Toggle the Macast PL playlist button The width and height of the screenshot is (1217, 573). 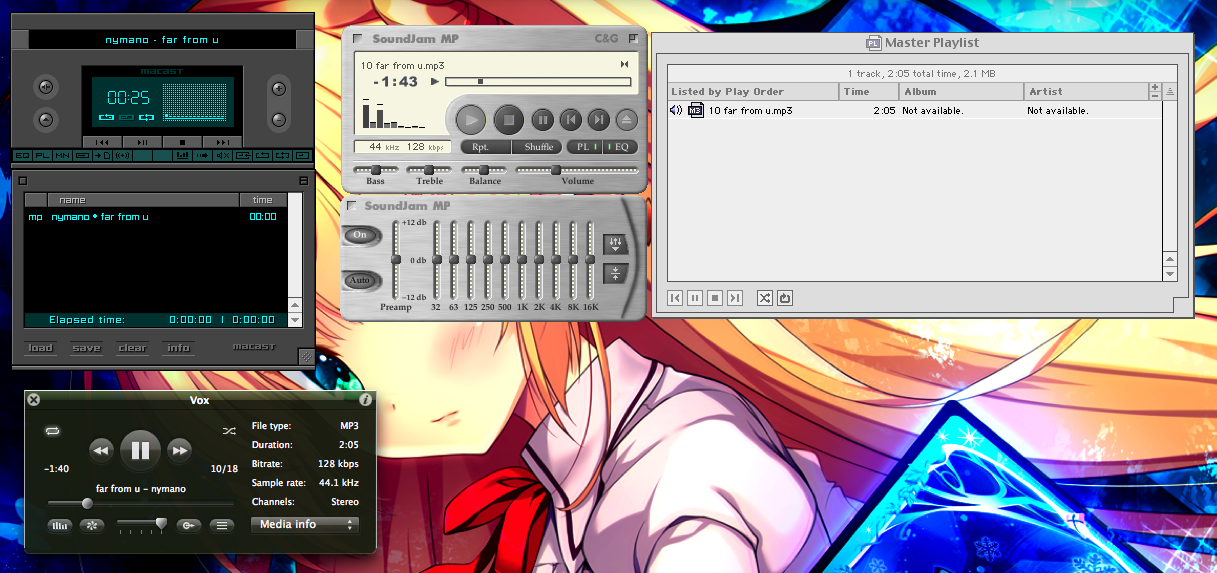(x=42, y=155)
